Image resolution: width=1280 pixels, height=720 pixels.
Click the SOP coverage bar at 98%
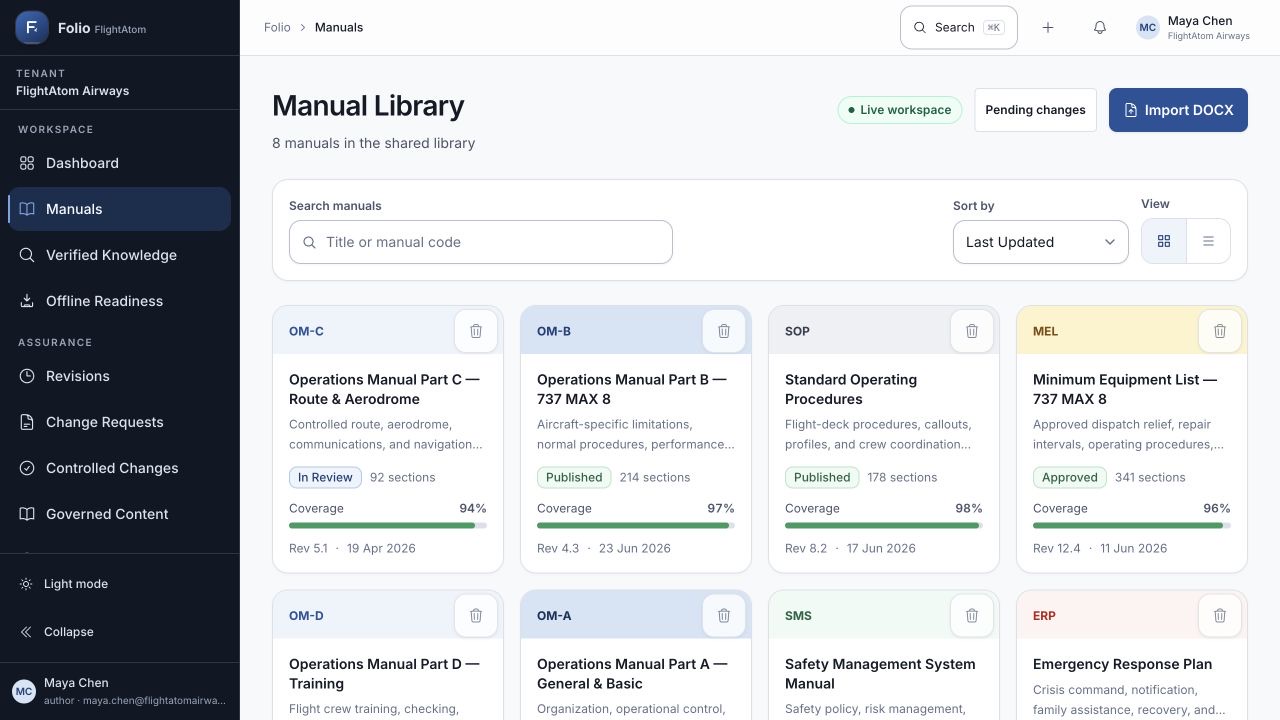pos(884,525)
